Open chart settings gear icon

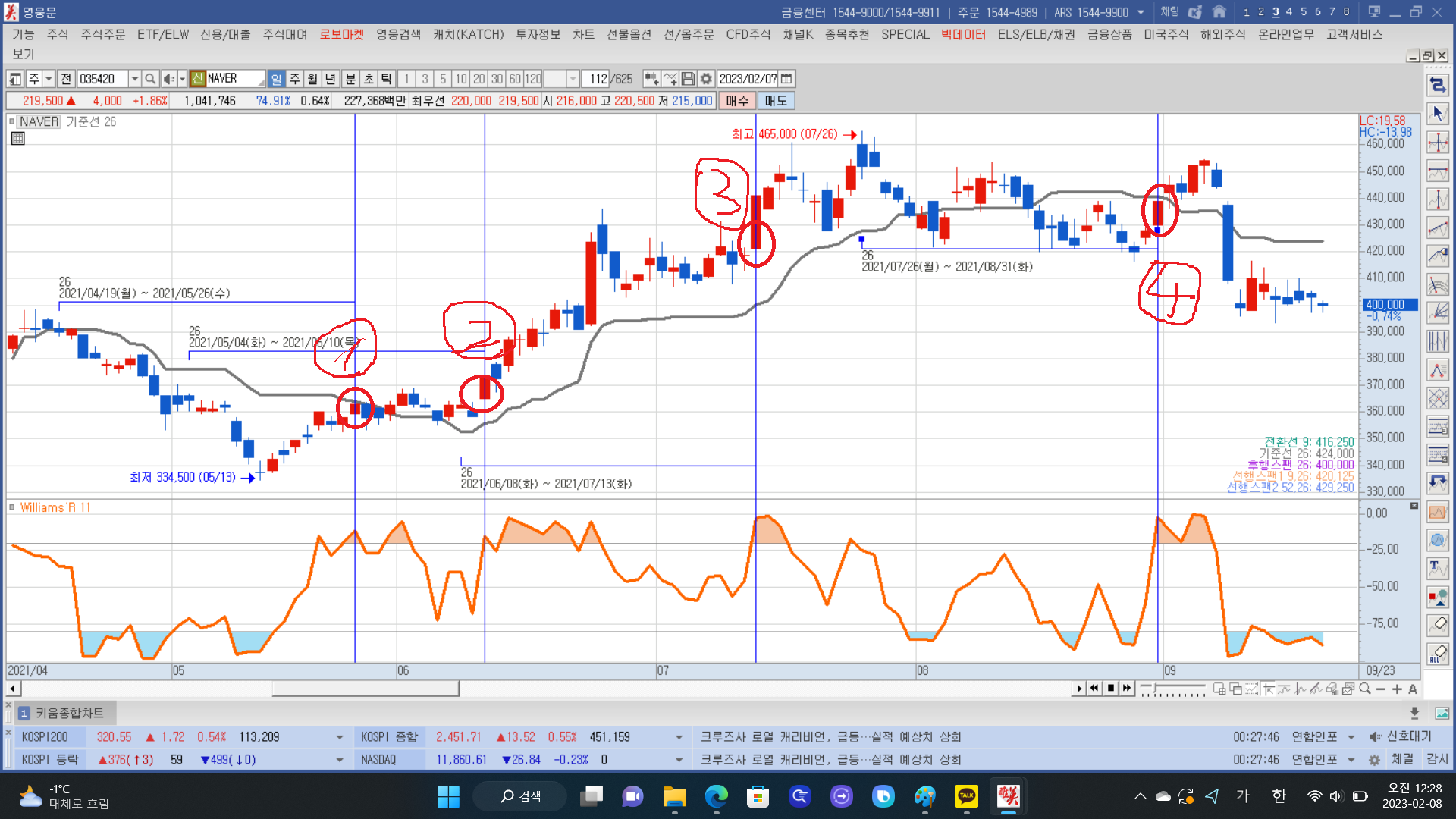[x=706, y=79]
